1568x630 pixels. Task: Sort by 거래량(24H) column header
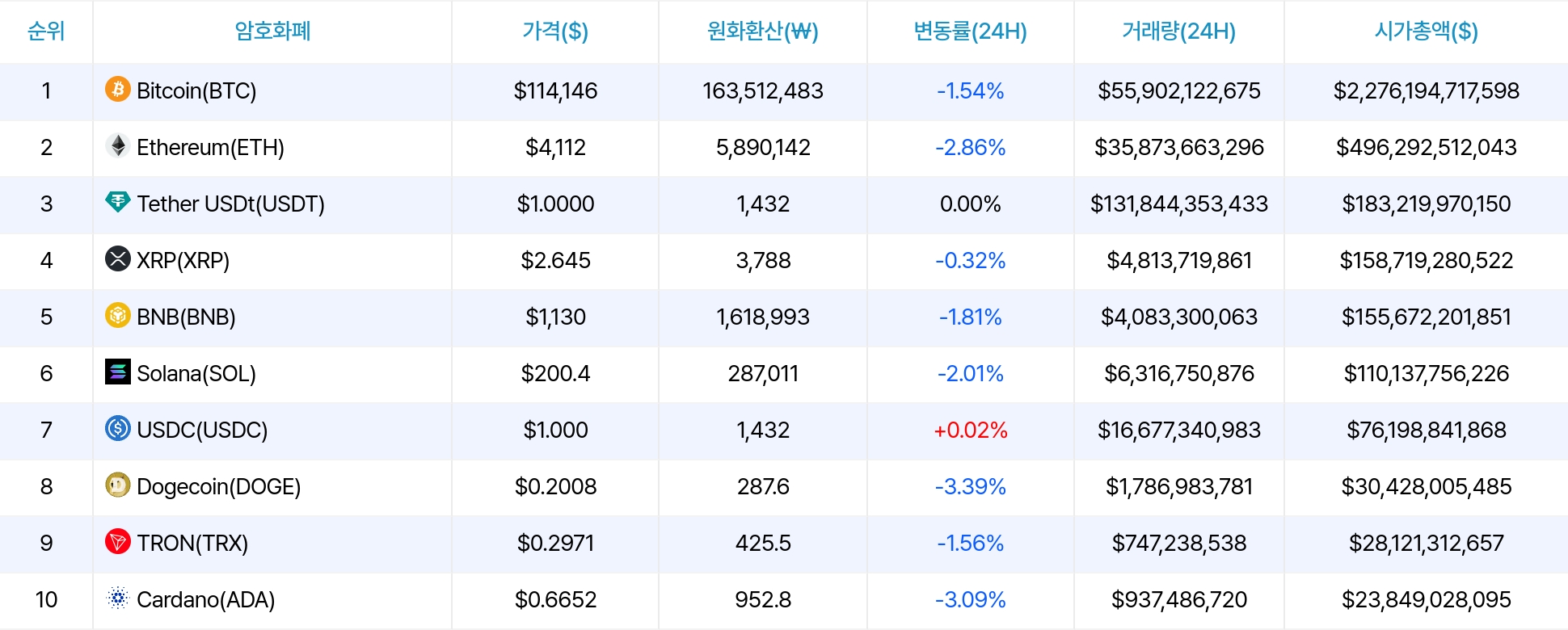(x=1178, y=31)
